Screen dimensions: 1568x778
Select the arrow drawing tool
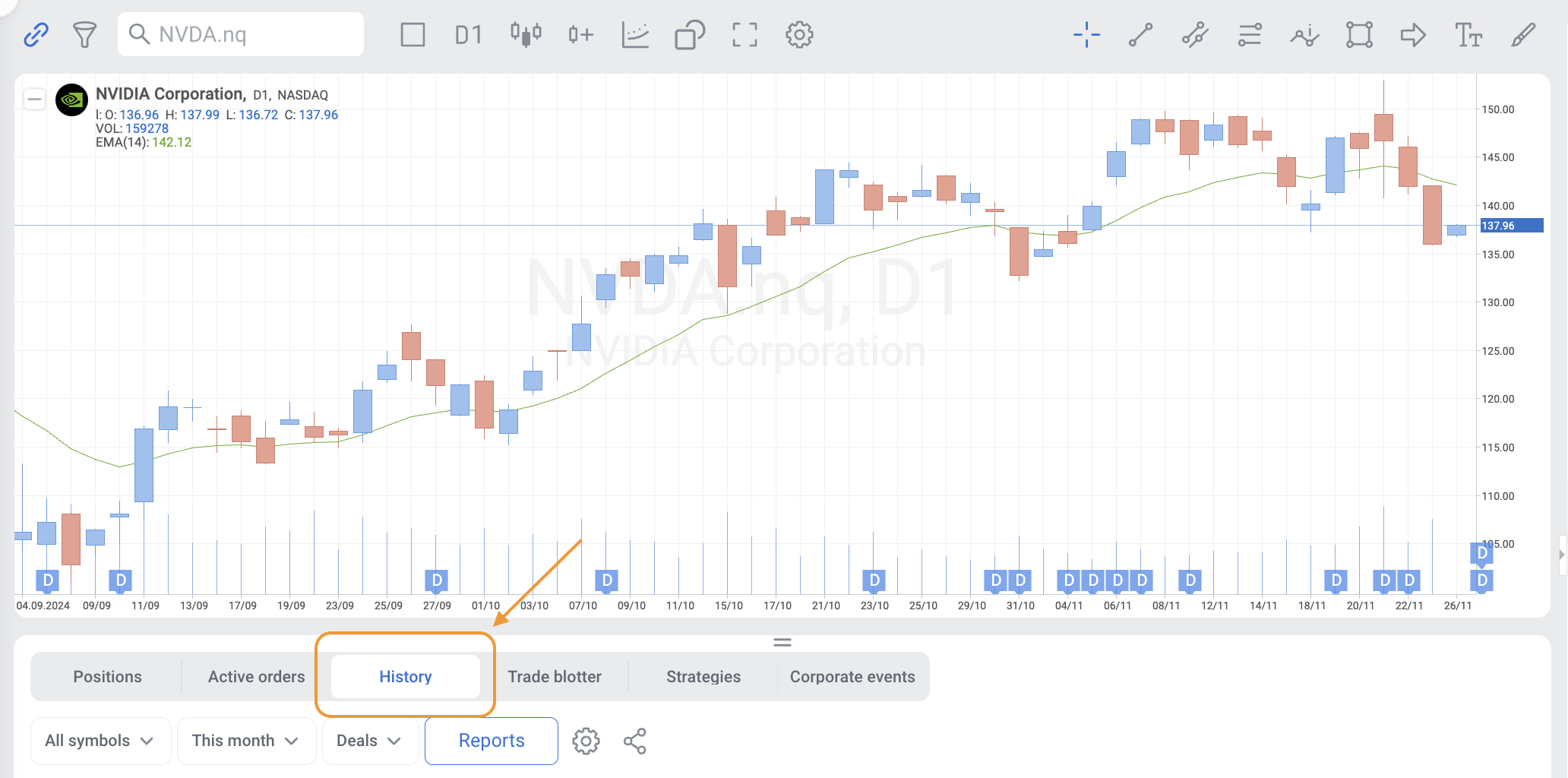(x=1413, y=34)
